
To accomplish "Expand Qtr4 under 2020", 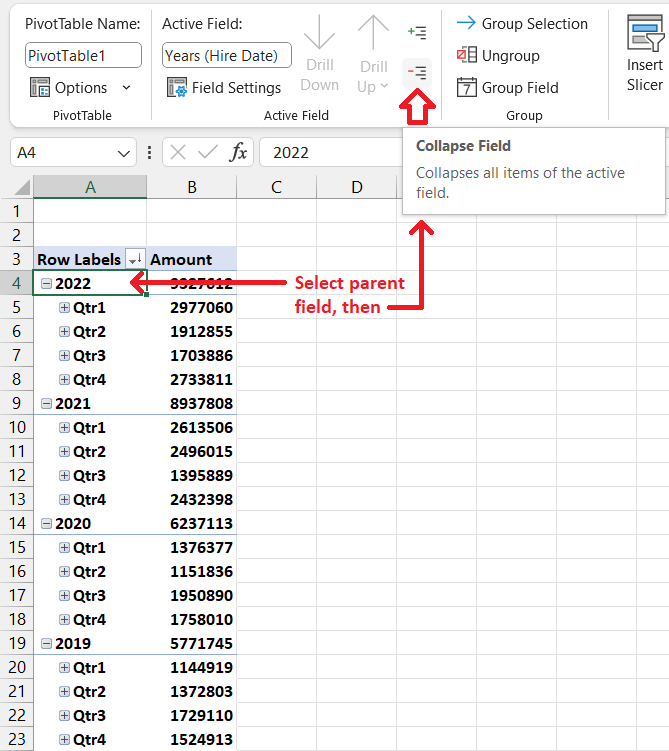I will point(64,619).
